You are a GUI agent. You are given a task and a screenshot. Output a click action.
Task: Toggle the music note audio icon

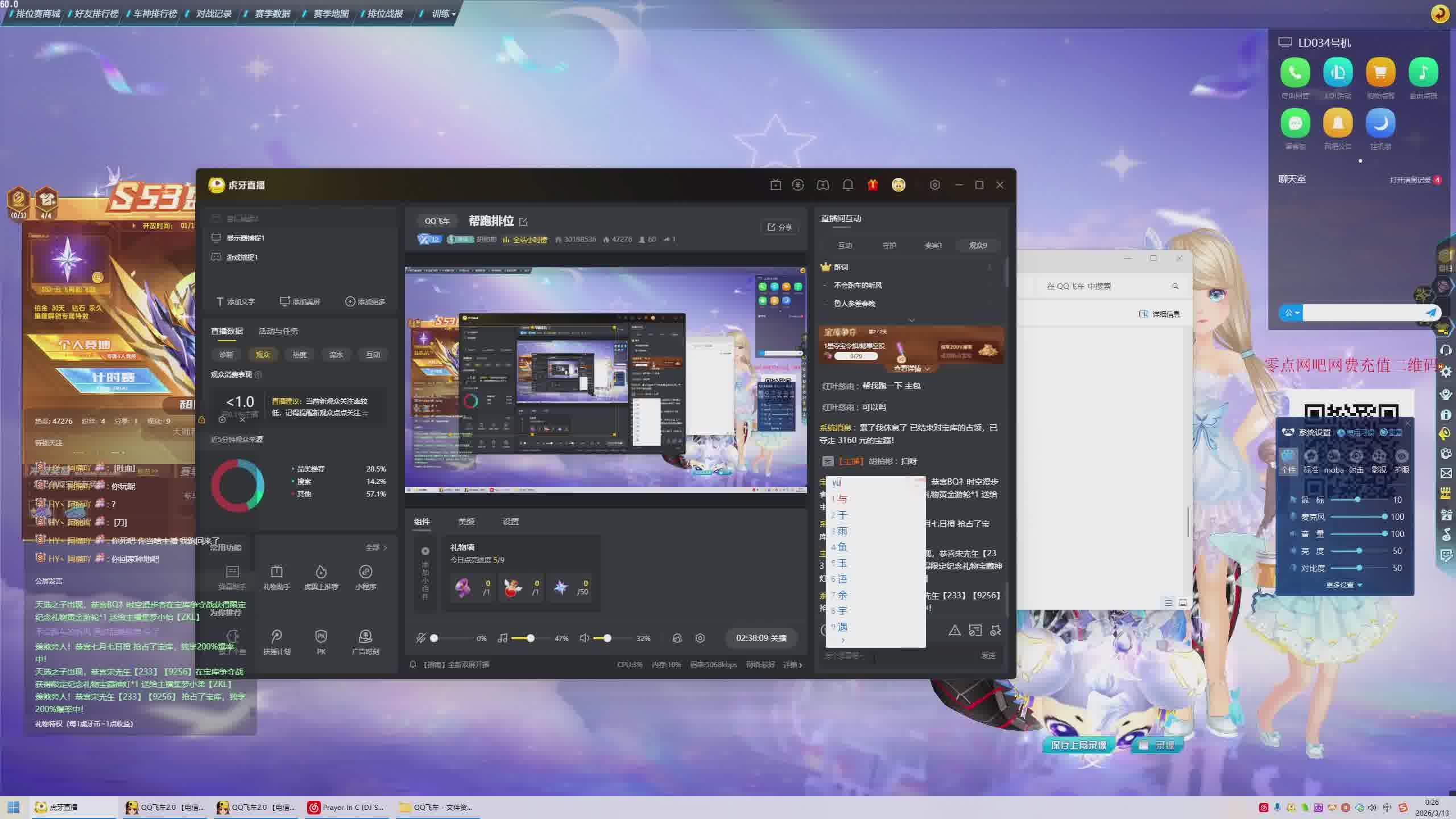pyautogui.click(x=502, y=638)
